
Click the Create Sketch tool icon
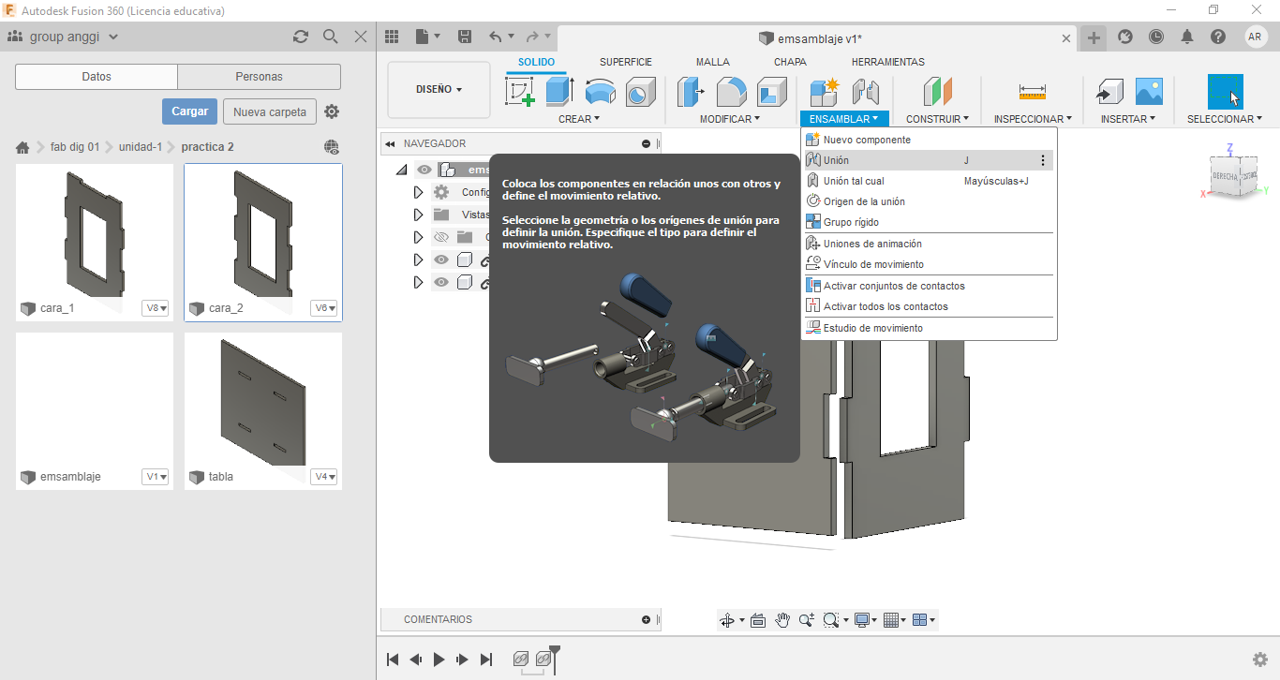click(x=520, y=92)
